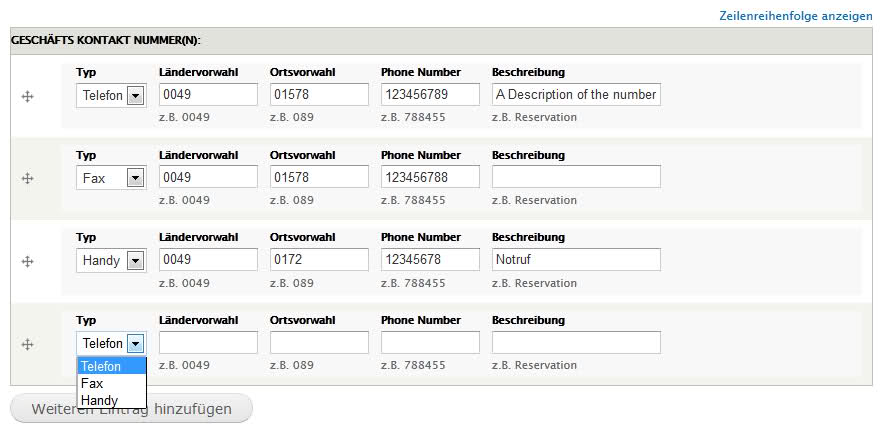Screen dimensions: 887x438
Task: Click the Phone Number field with 123456788
Action: (x=430, y=177)
